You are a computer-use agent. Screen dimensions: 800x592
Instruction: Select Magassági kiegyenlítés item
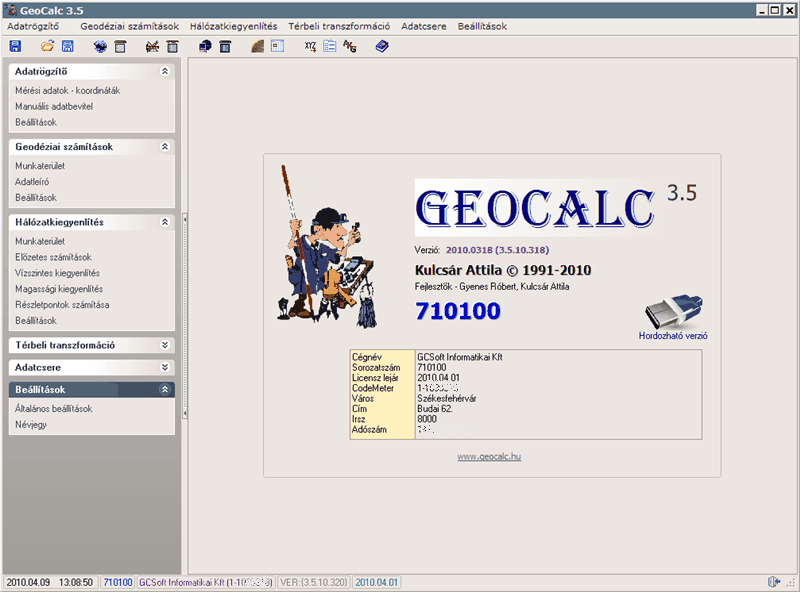point(59,289)
